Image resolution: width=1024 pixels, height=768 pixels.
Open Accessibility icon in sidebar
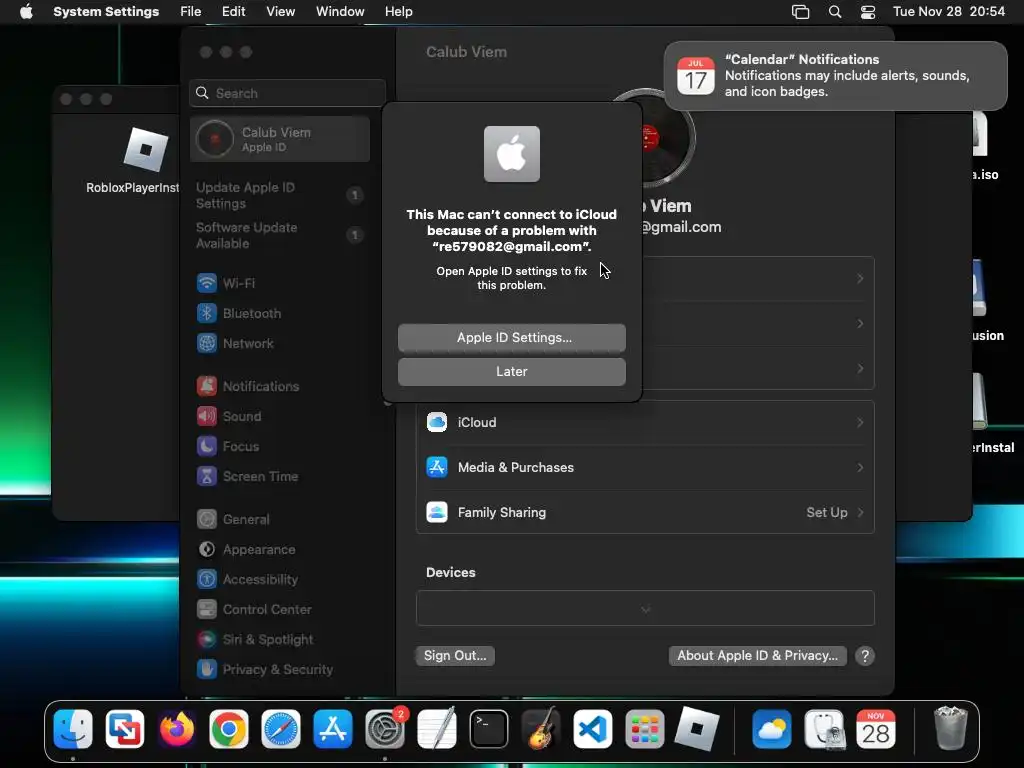click(206, 579)
